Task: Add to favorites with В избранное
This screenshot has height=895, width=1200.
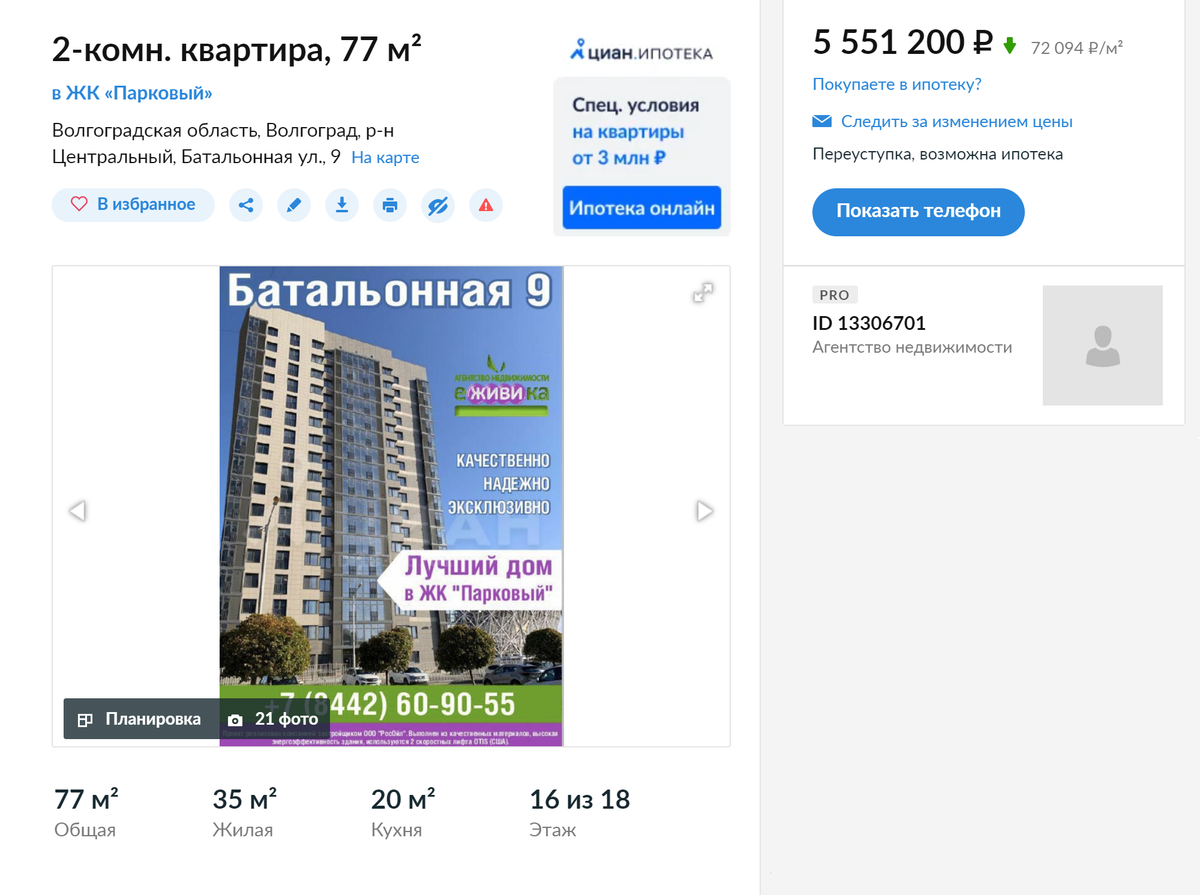Action: click(x=133, y=205)
